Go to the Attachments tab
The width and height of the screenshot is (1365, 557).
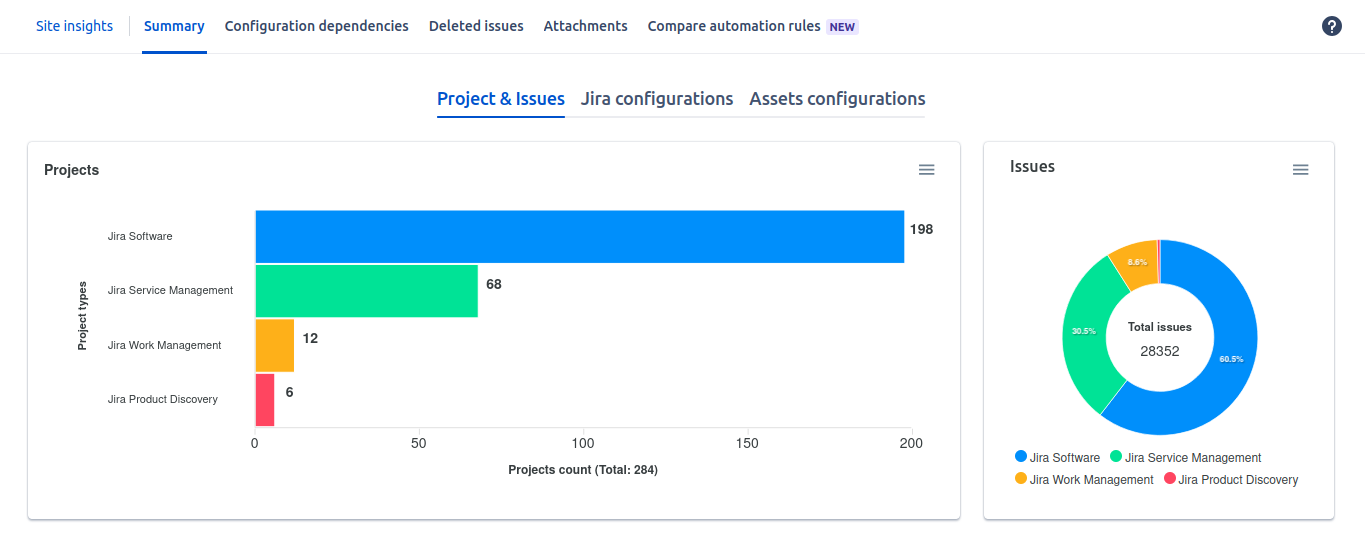(x=585, y=26)
